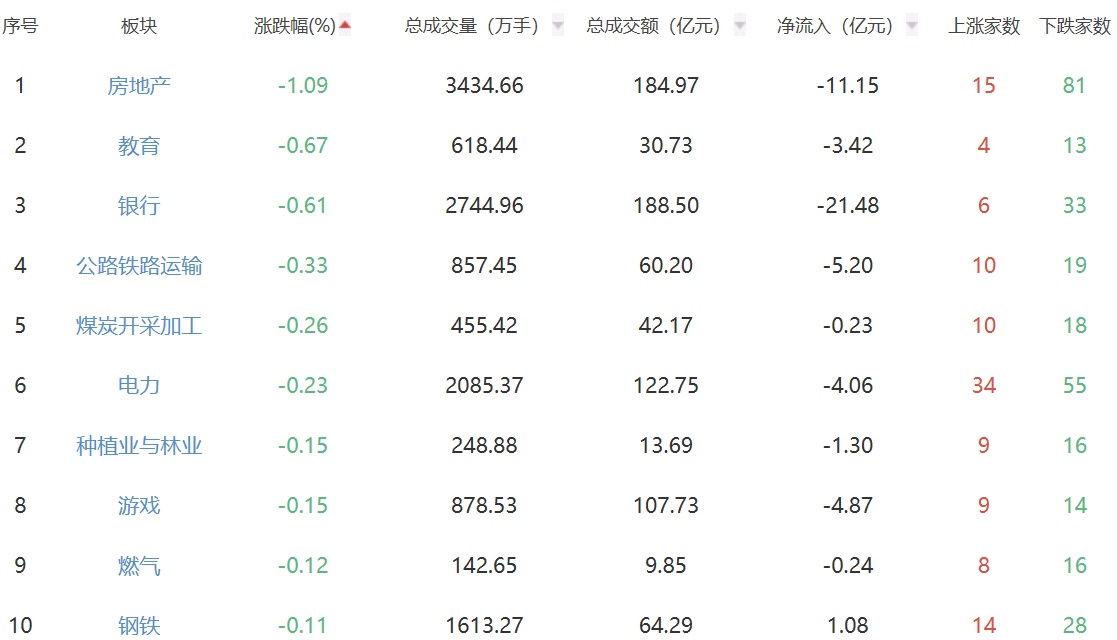Open the 种植业与林业 sector link

[x=139, y=446]
